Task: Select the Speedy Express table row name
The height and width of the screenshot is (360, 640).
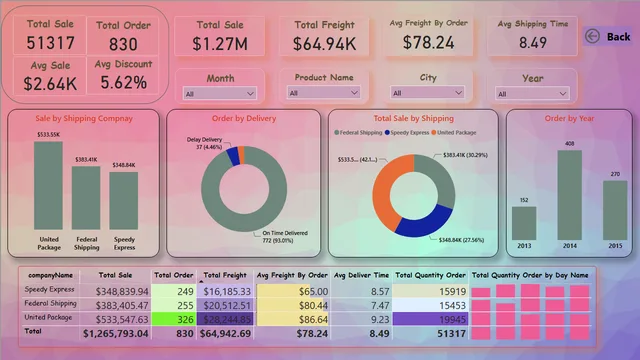Action: point(49,289)
